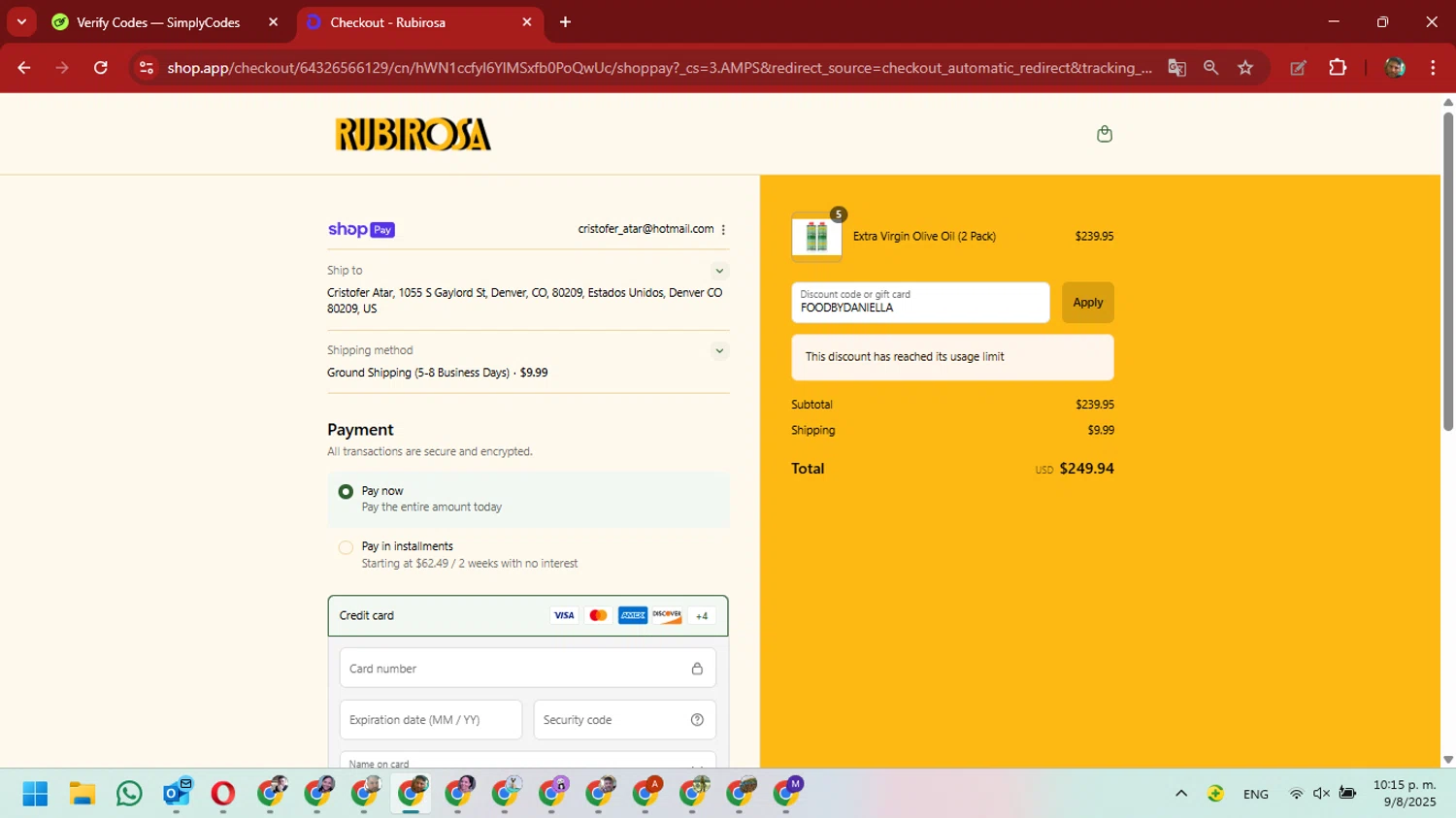Viewport: 1456px width, 818px height.
Task: Switch to the Verify Codes SimplyCodes tab
Action: [157, 22]
